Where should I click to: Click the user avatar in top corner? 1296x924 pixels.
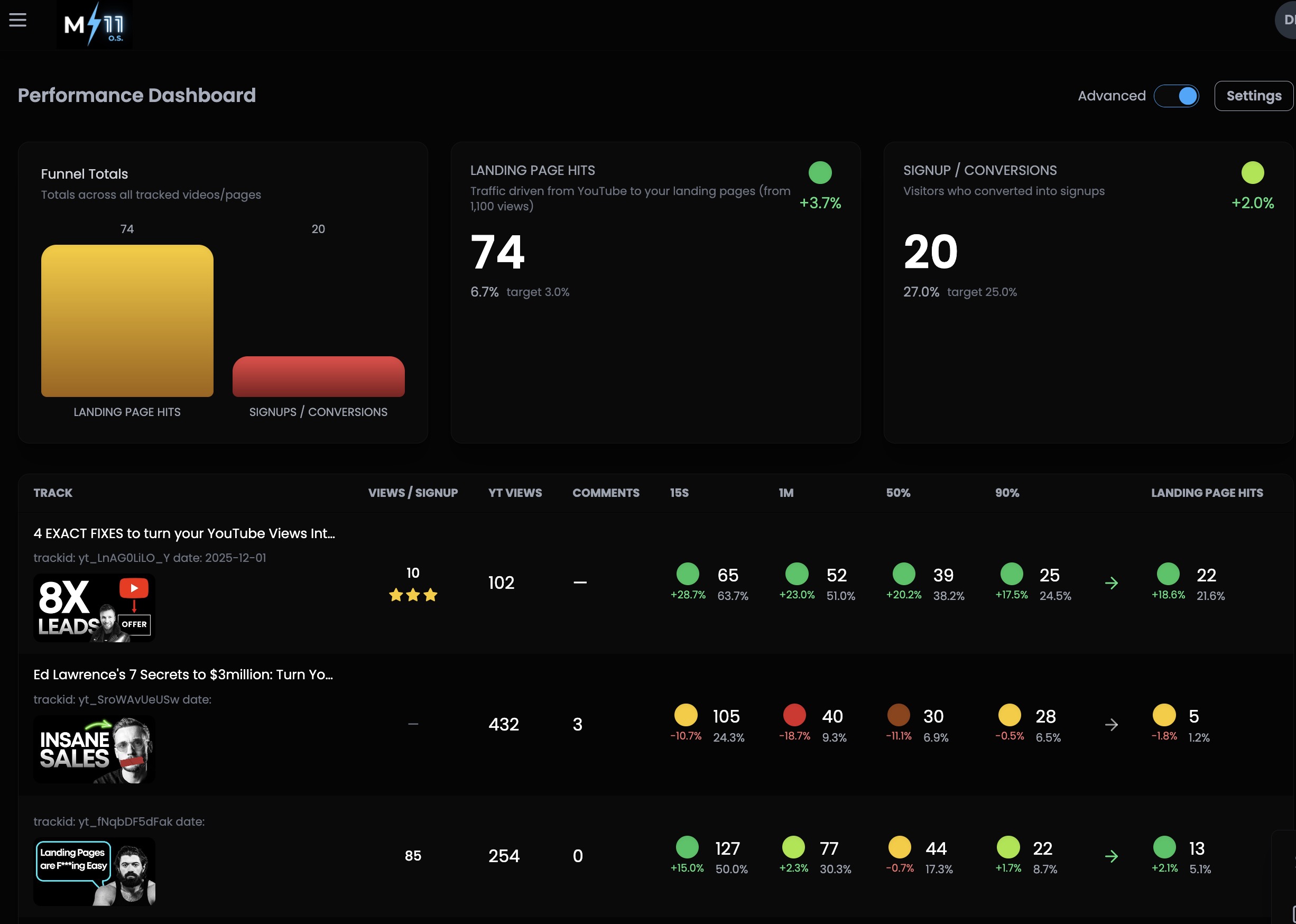pyautogui.click(x=1287, y=20)
